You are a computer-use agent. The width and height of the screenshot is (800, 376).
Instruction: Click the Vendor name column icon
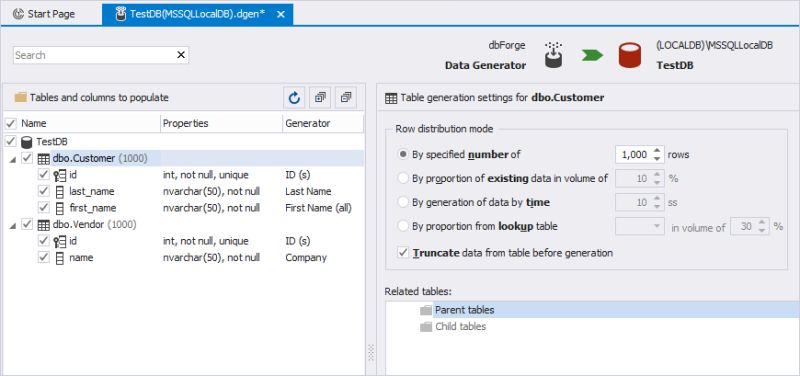[60, 258]
